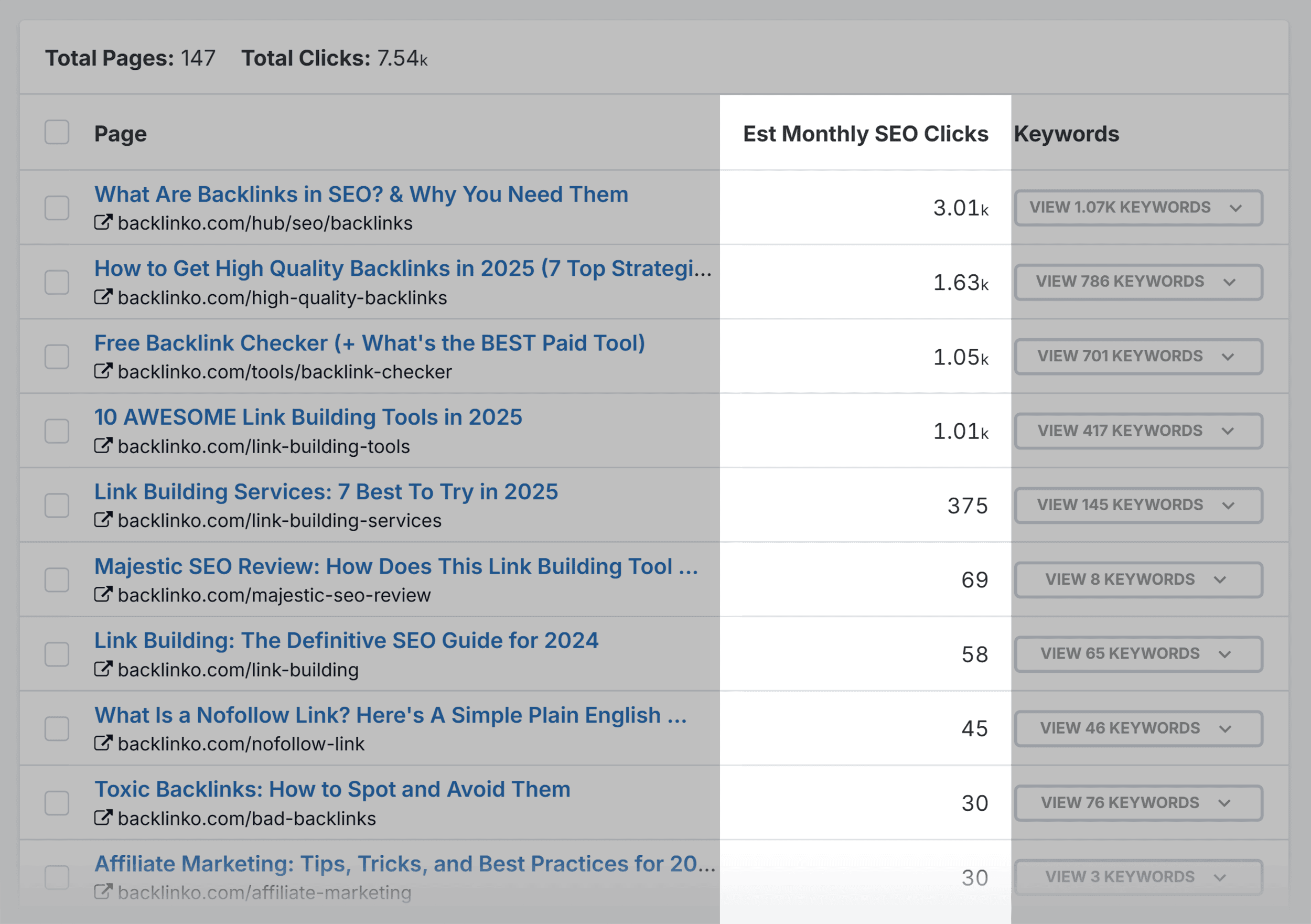Click the 69 clicks value
Image resolution: width=1311 pixels, height=924 pixels.
click(x=975, y=580)
